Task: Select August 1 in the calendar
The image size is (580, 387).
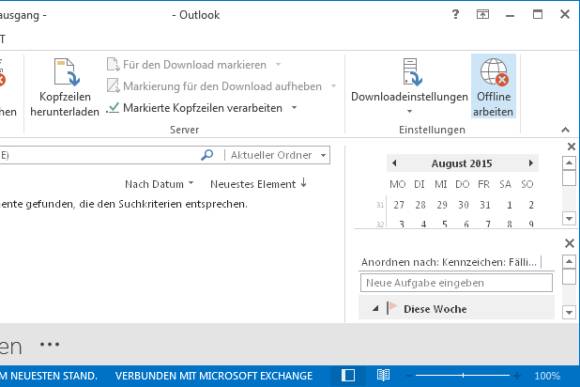Action: 509,205
